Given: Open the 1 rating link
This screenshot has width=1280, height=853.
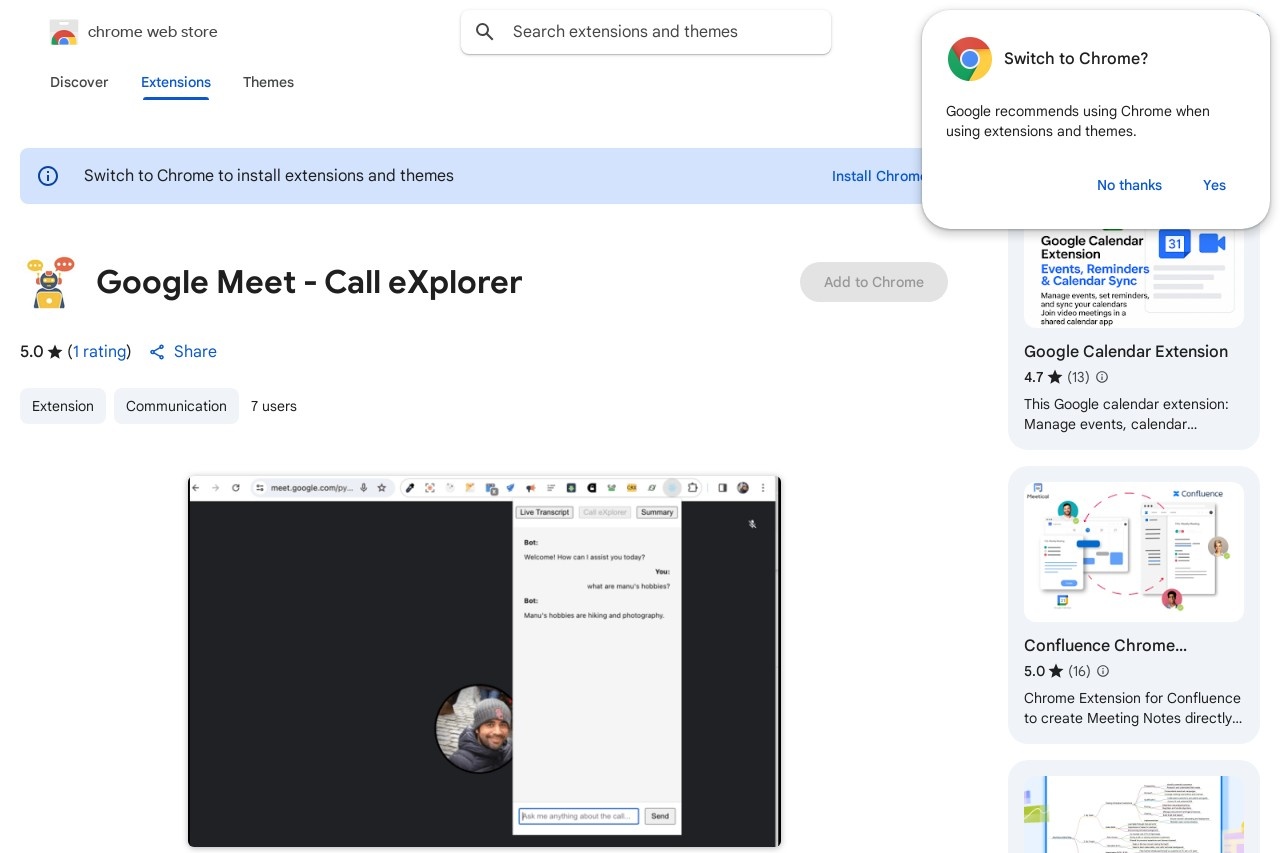Looking at the screenshot, I should (x=99, y=352).
